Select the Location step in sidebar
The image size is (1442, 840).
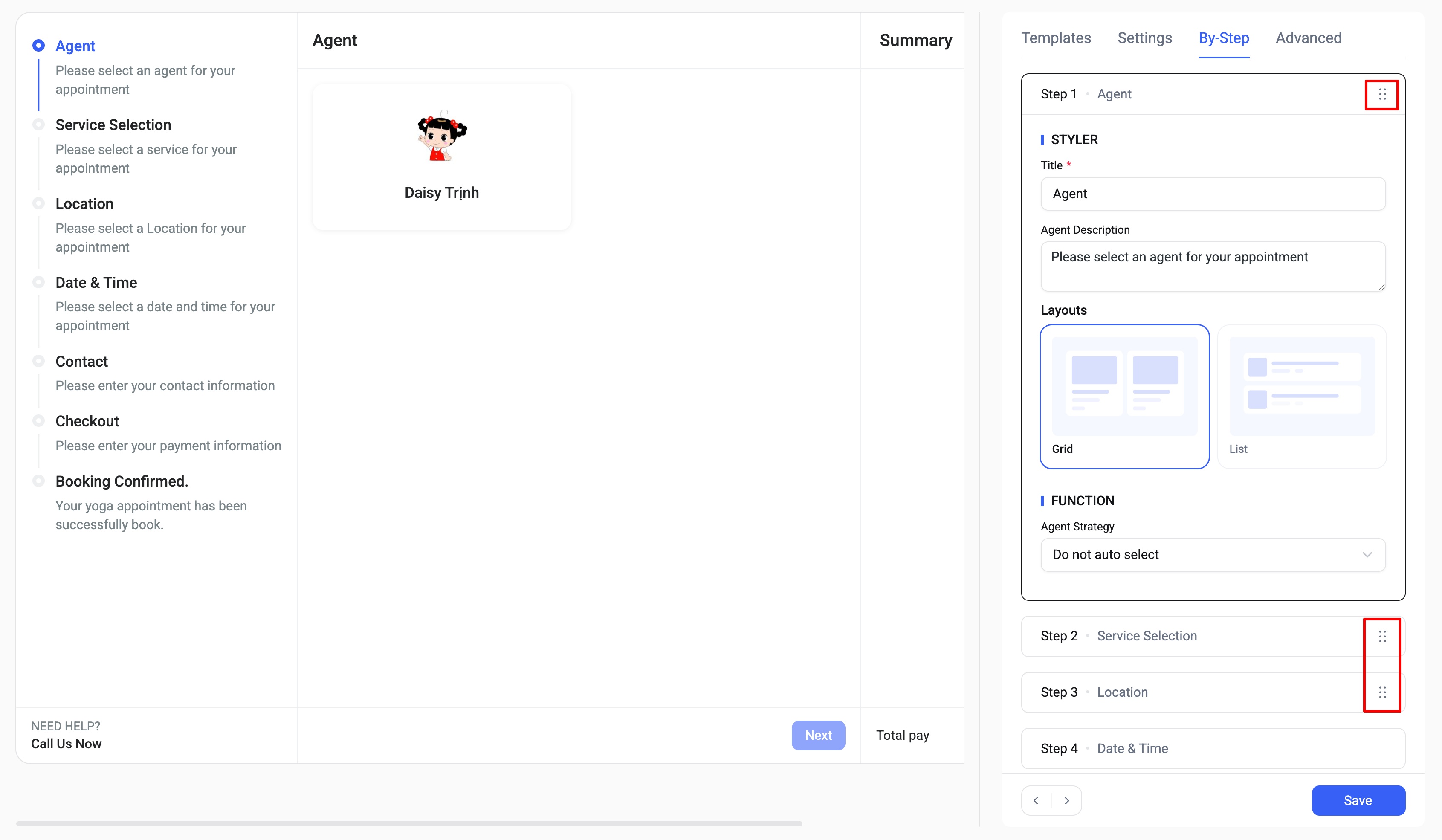pyautogui.click(x=84, y=204)
